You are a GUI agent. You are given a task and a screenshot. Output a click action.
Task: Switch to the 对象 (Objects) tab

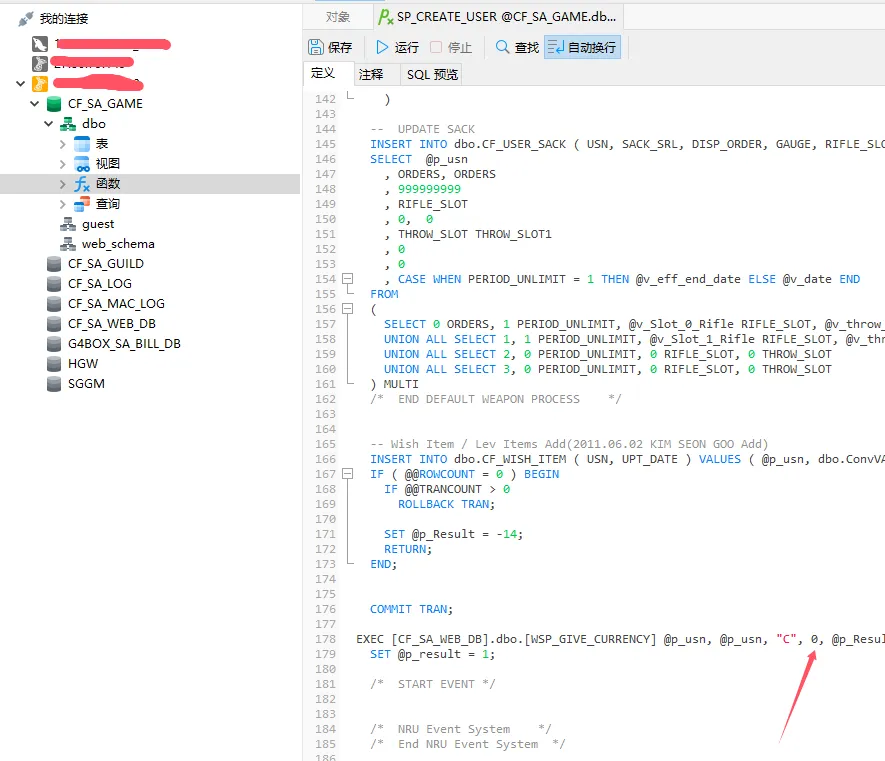pos(338,17)
